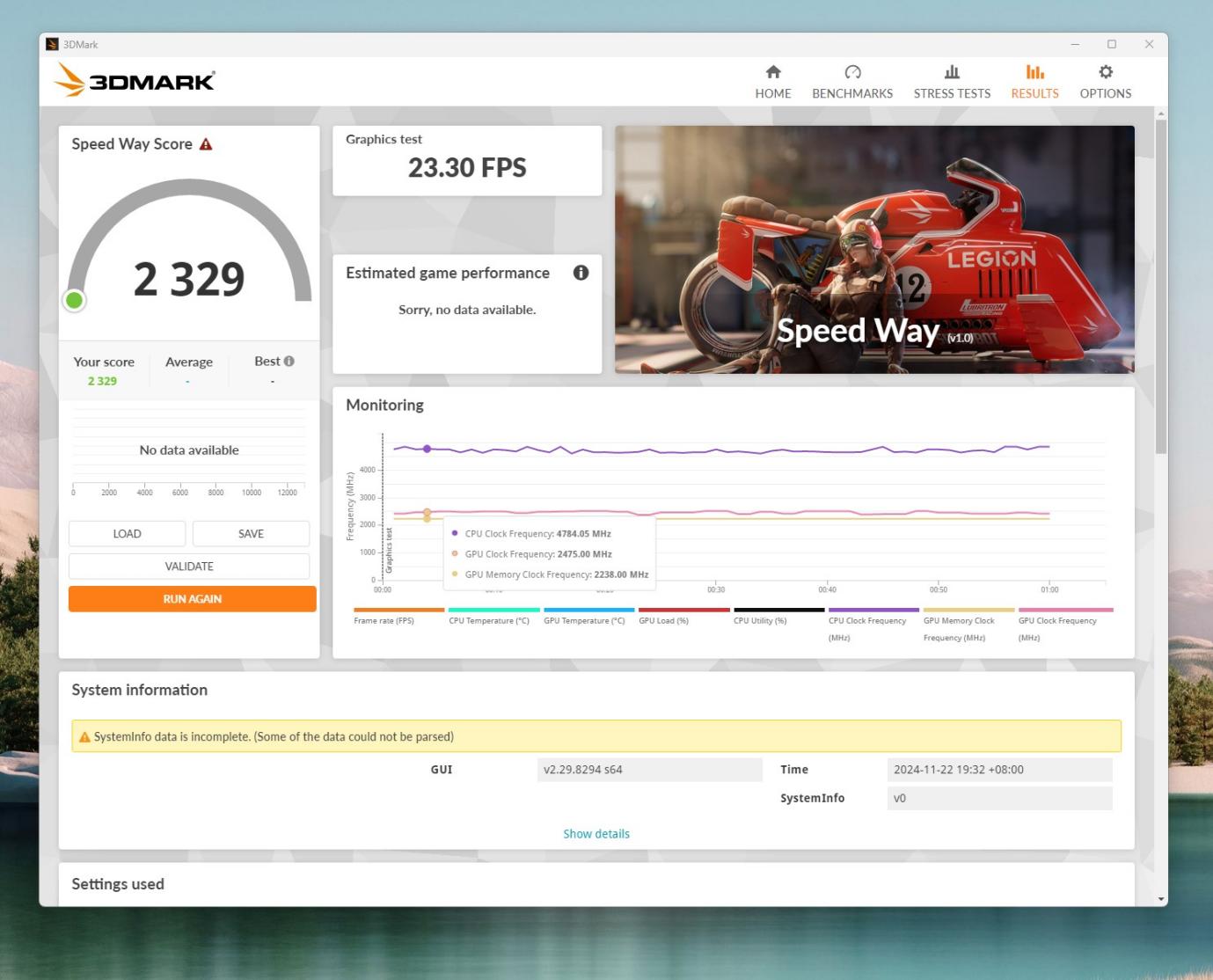Click the 'Average' score column label
This screenshot has height=980, width=1213.
point(189,362)
